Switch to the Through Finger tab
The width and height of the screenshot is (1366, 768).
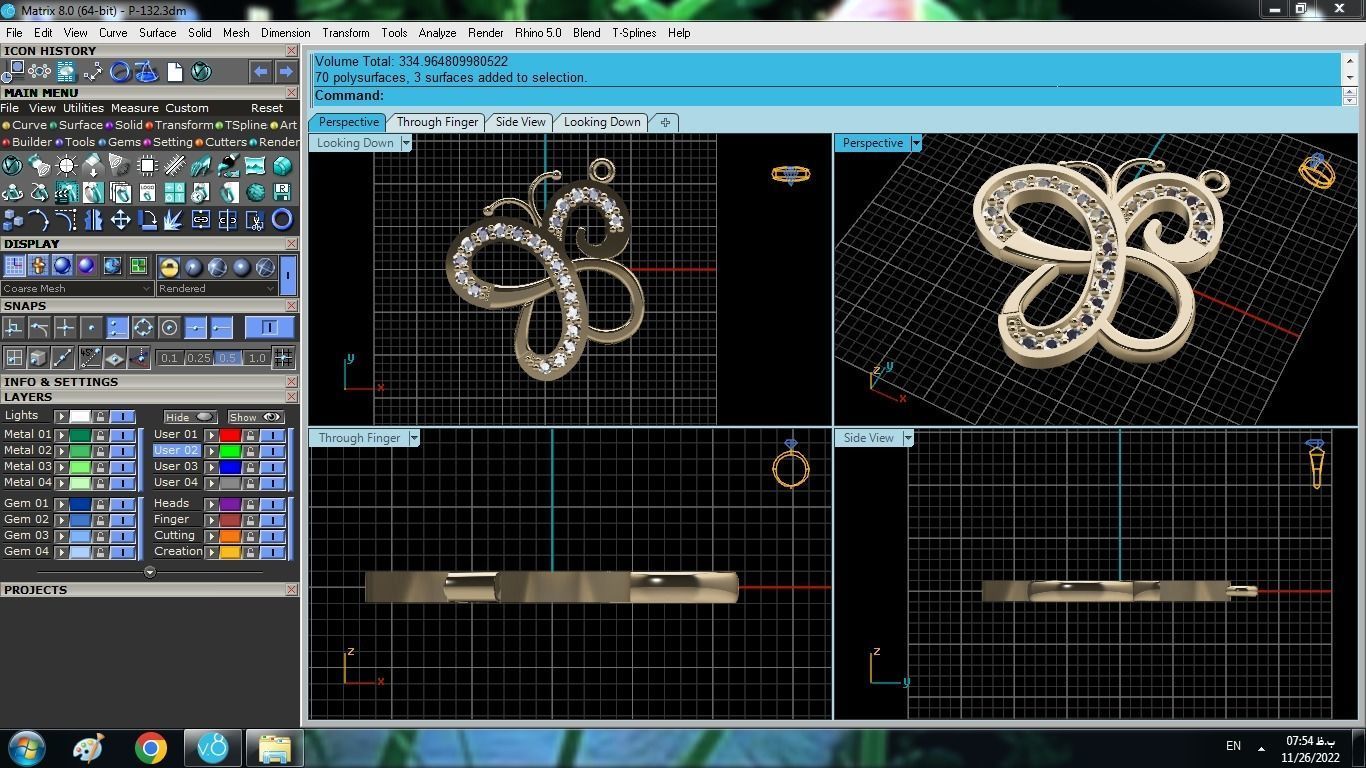coord(437,122)
